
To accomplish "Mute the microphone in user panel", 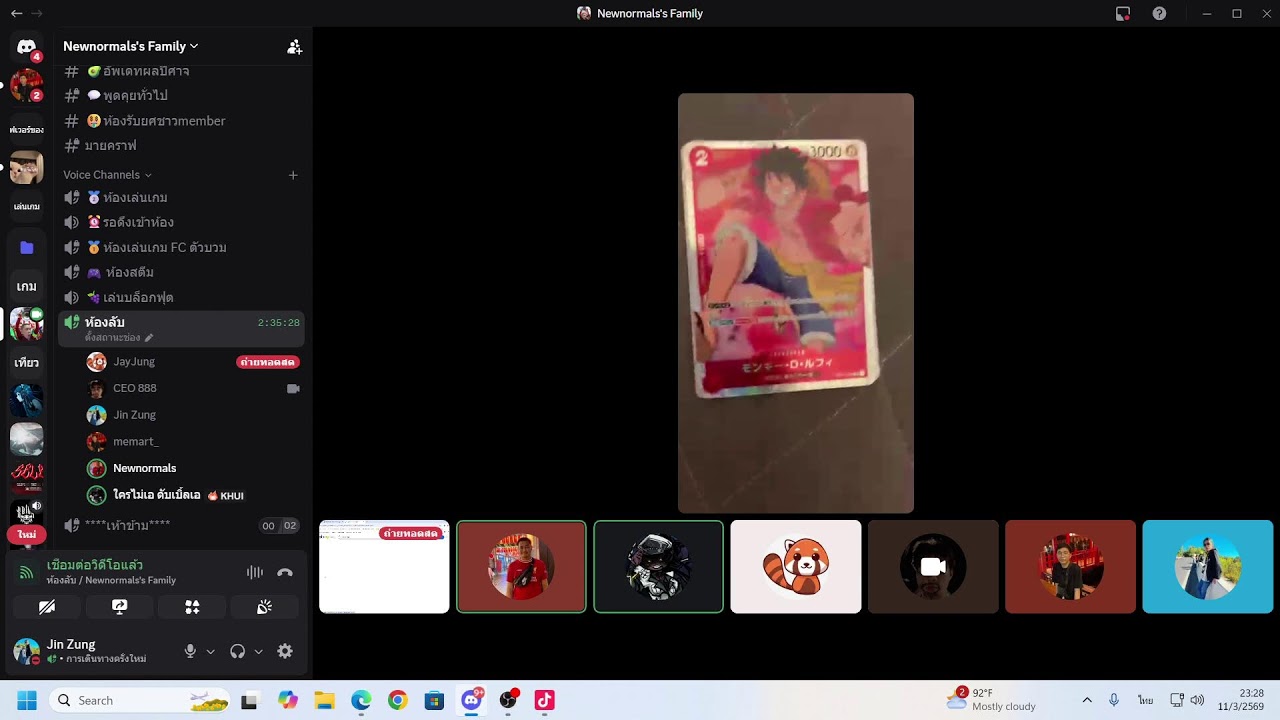I will coord(190,651).
